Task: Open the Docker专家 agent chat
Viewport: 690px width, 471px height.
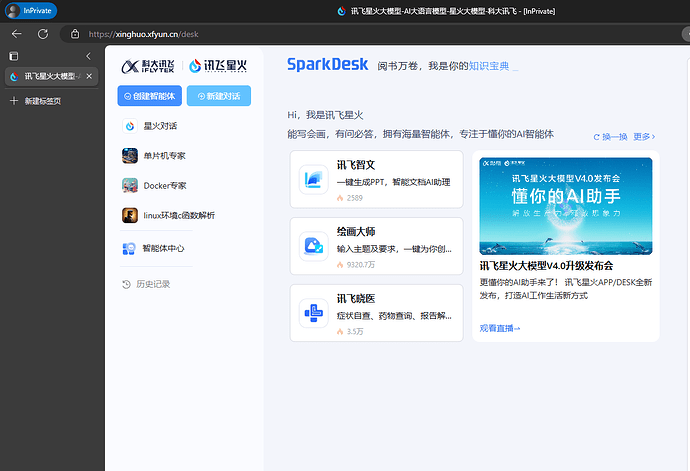Action: (165, 186)
